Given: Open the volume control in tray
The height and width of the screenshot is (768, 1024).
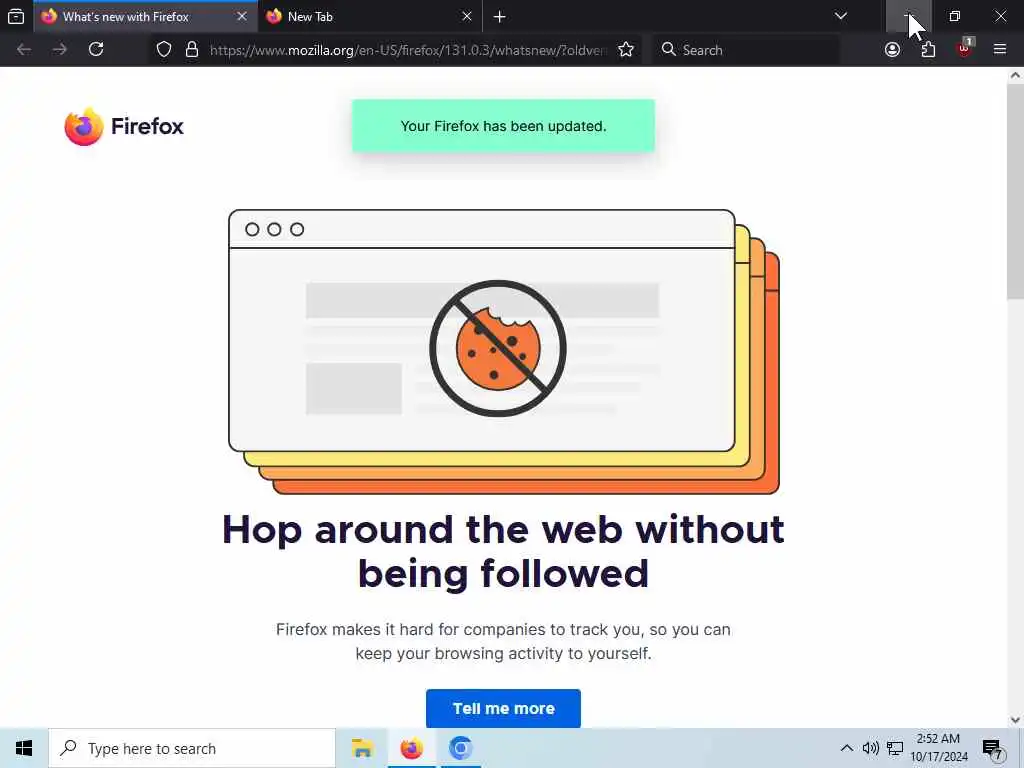Looking at the screenshot, I should coord(871,748).
